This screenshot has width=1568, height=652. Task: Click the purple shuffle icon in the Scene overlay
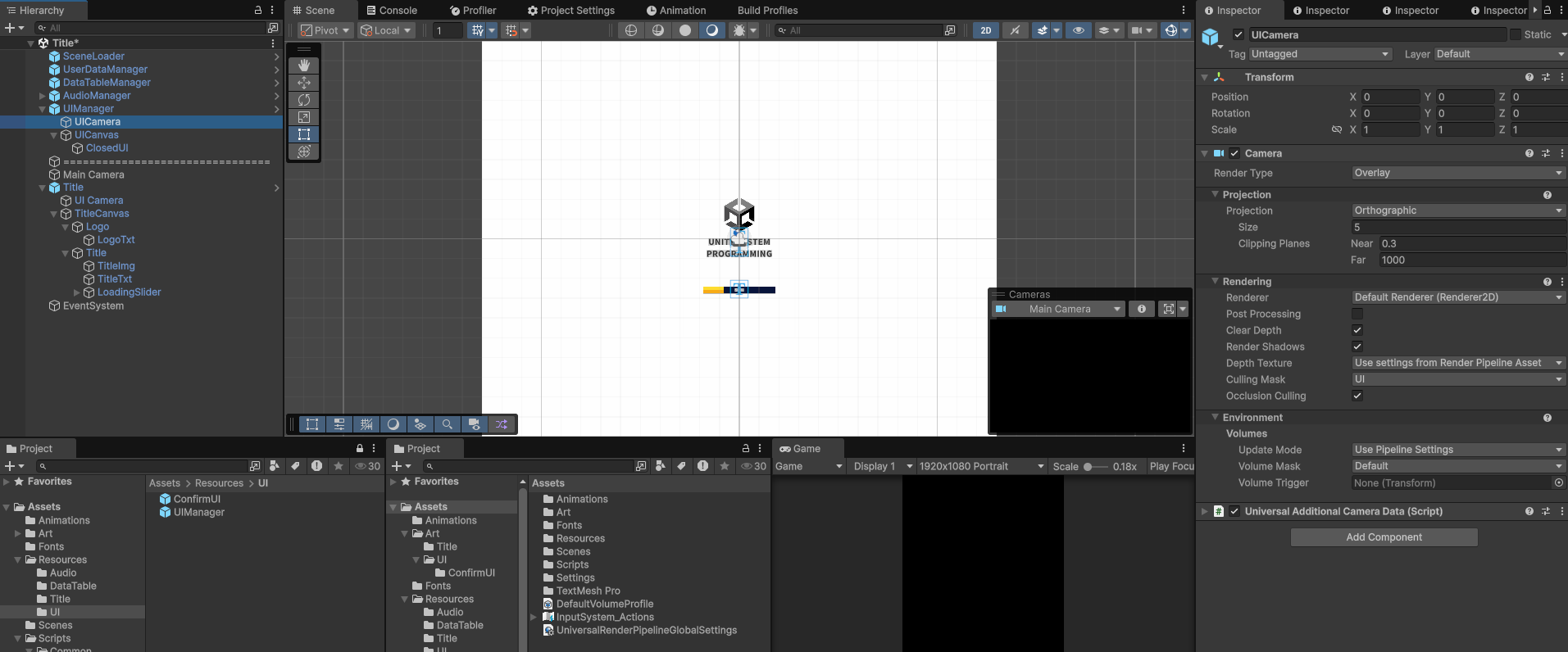coord(502,424)
